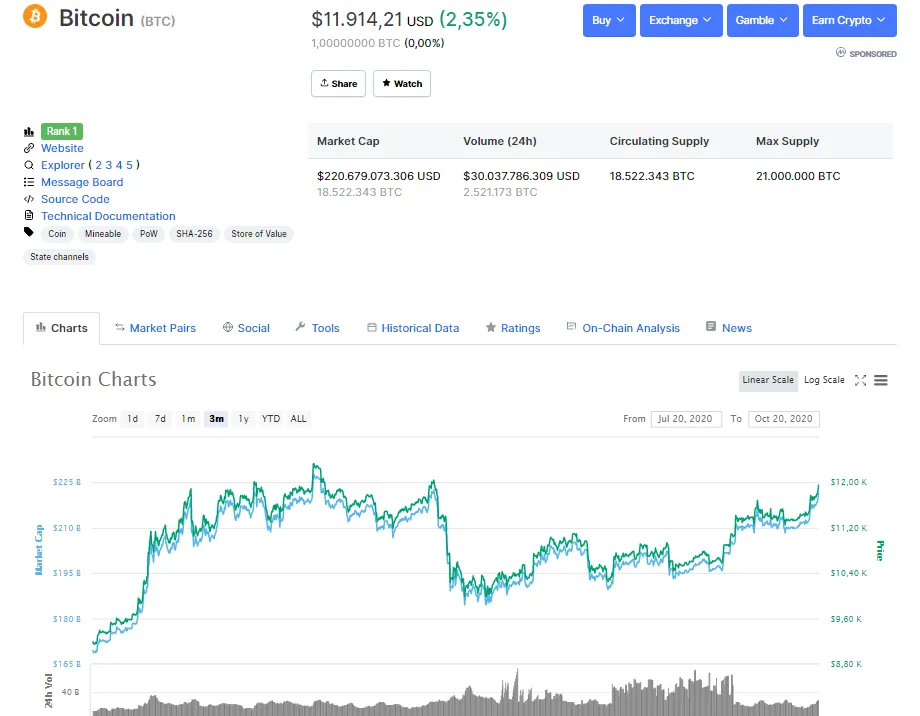Open the primary Explorer link
Screen dimensions: 920x716
click(63, 165)
